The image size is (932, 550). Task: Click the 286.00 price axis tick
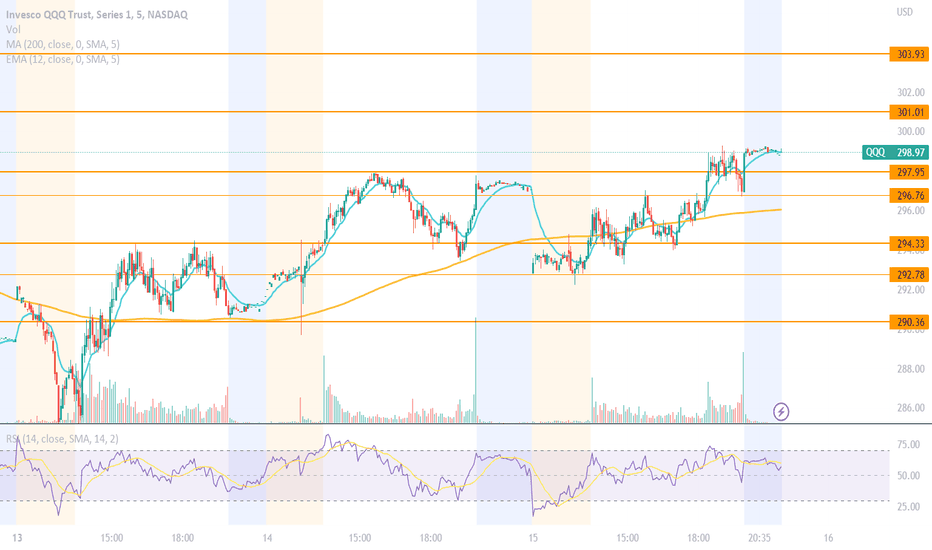pyautogui.click(x=911, y=408)
